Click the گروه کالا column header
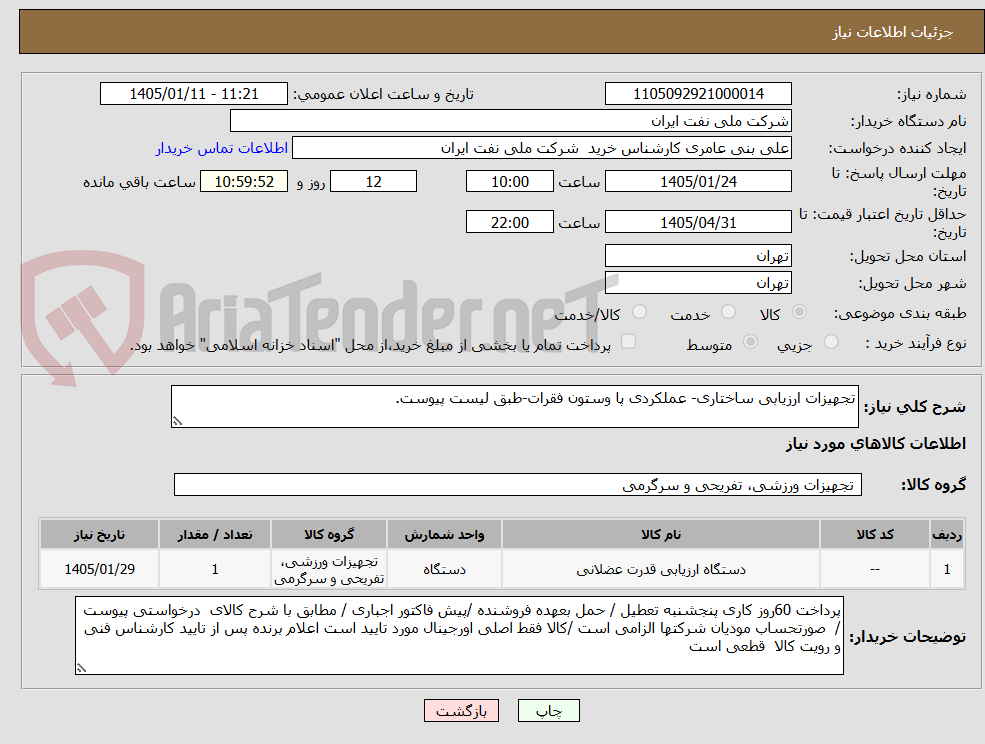 (x=329, y=535)
